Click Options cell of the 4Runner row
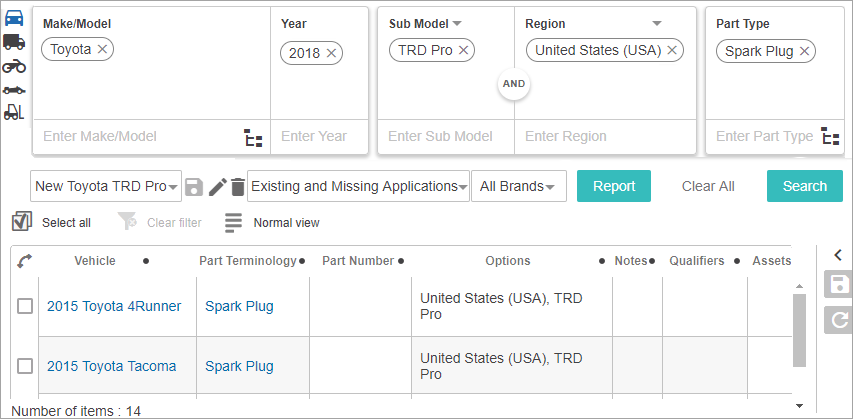Screen dimensions: 853x419 [x=512, y=306]
